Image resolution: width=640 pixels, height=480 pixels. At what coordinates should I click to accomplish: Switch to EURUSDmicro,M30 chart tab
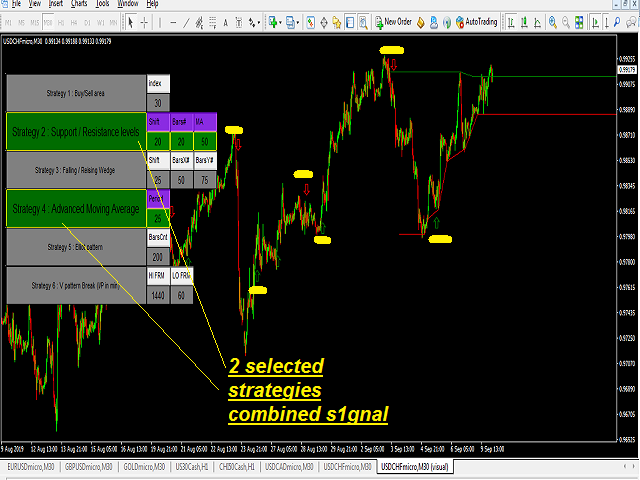point(31,467)
